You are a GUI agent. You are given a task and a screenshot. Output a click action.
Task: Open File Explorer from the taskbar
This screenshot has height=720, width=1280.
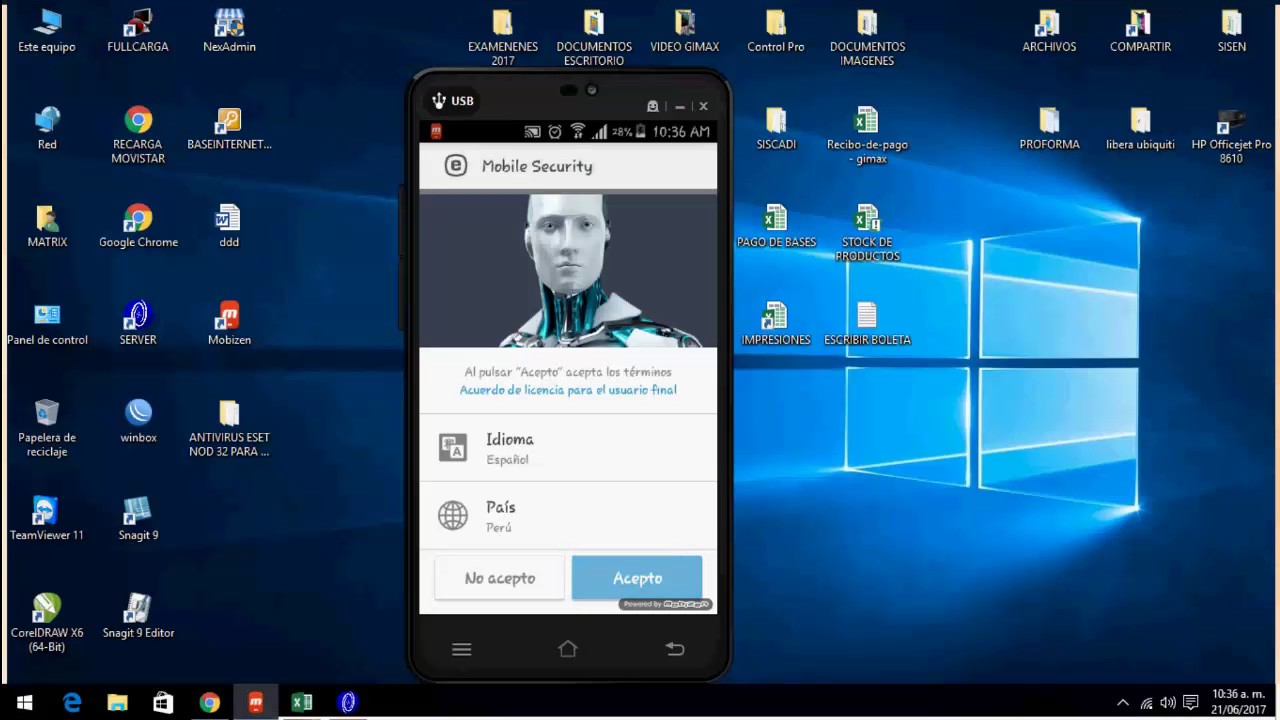click(x=117, y=702)
